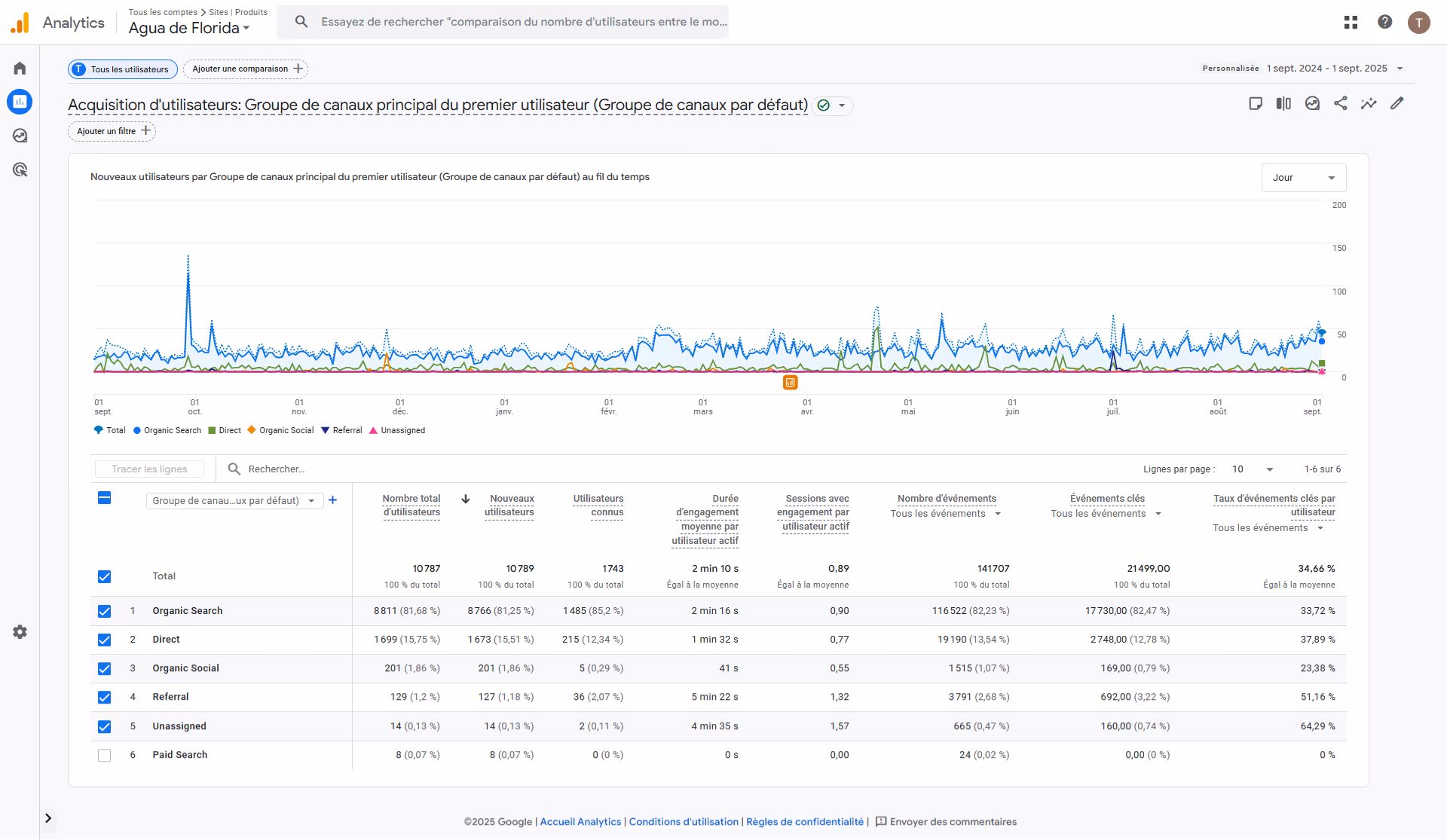Viewport: 1447px width, 840px height.
Task: Open the Home icon in sidebar
Action: 20,69
